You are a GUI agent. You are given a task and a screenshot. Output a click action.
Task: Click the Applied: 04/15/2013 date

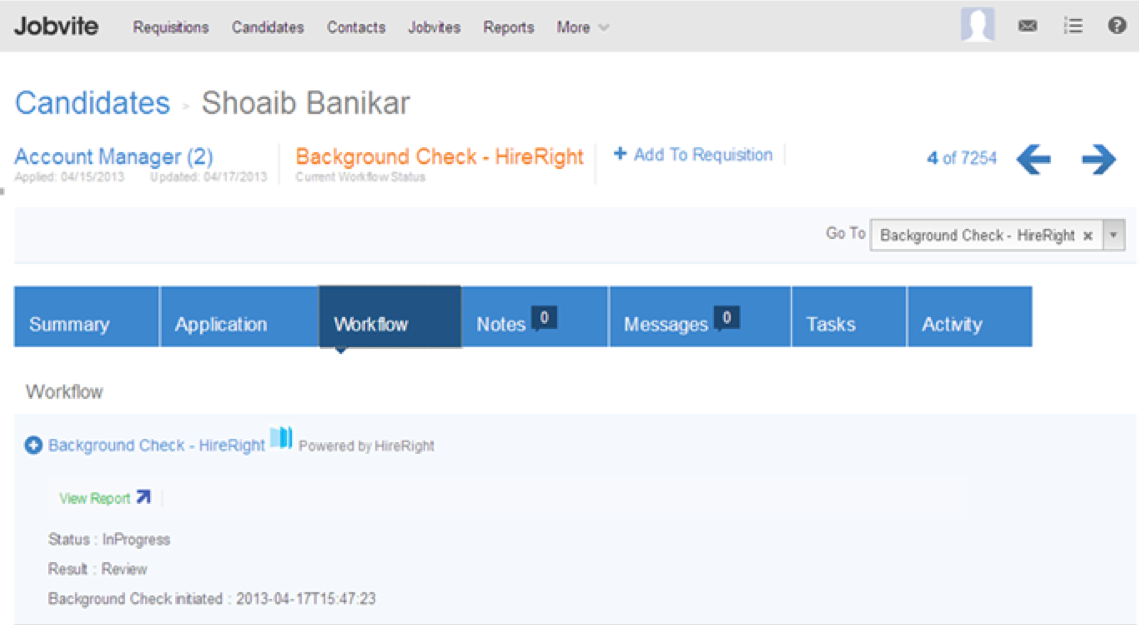click(x=69, y=177)
